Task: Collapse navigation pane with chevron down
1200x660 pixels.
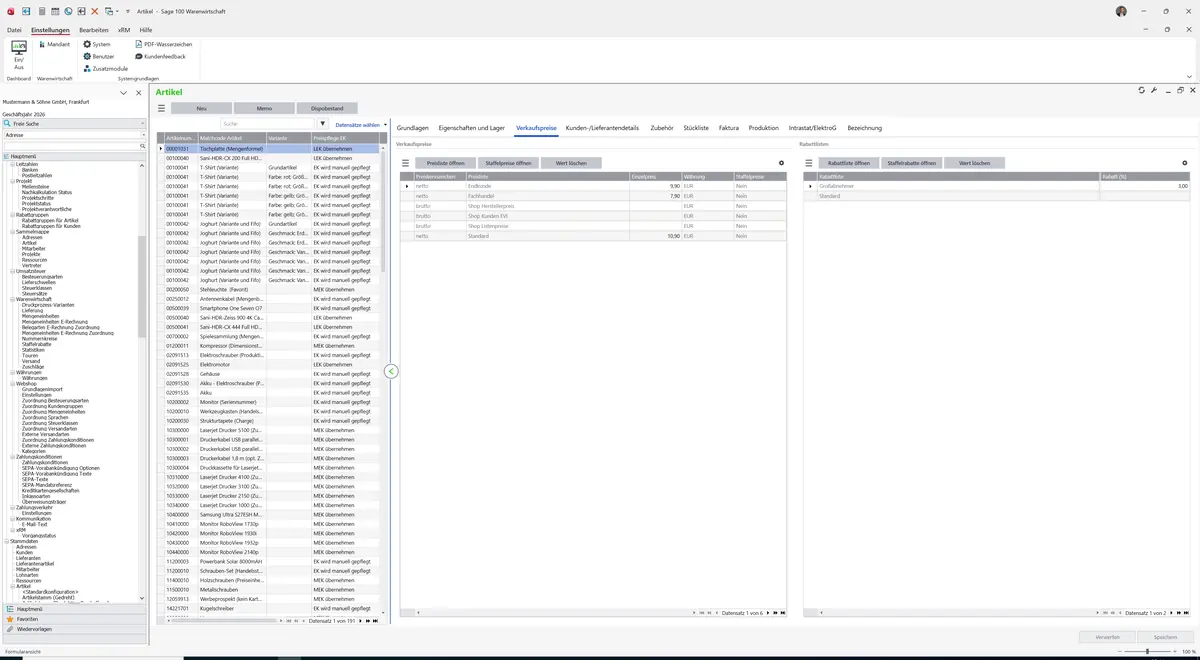Action: [x=123, y=92]
